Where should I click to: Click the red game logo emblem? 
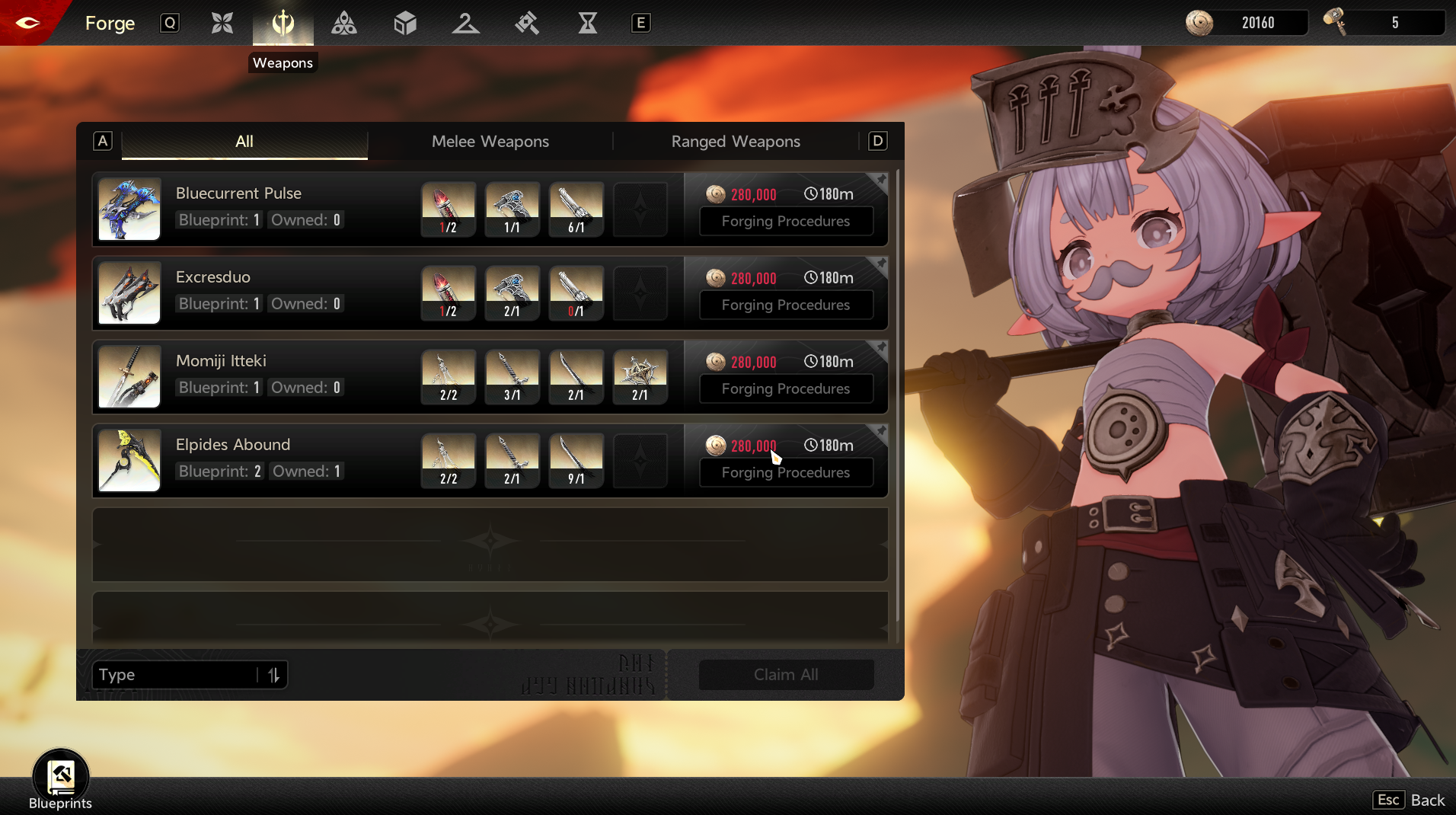point(27,23)
